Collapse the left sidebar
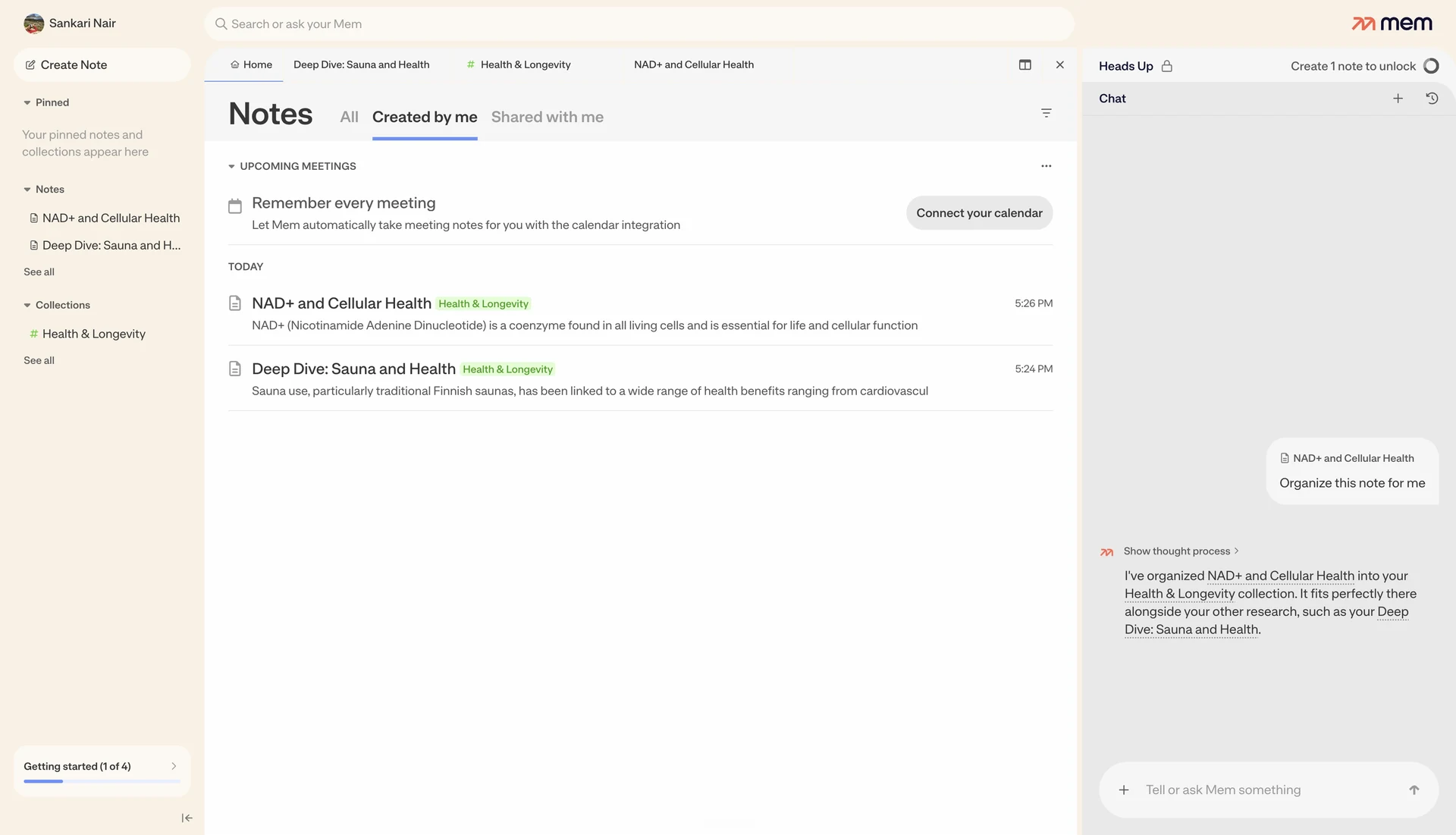Viewport: 1456px width, 835px height. coord(187,818)
